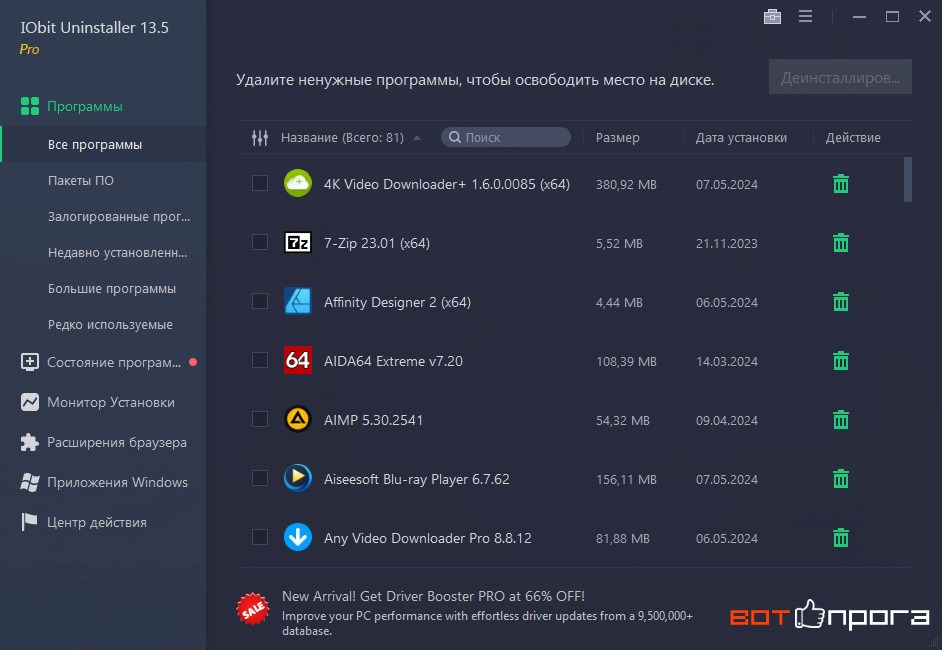The image size is (942, 650).
Task: Uninstall Affinity Designer 2 via trash icon
Action: tap(840, 302)
